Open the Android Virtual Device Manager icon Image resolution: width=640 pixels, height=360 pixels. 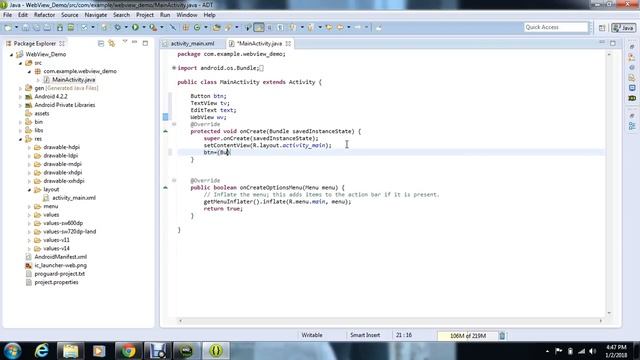[71, 27]
